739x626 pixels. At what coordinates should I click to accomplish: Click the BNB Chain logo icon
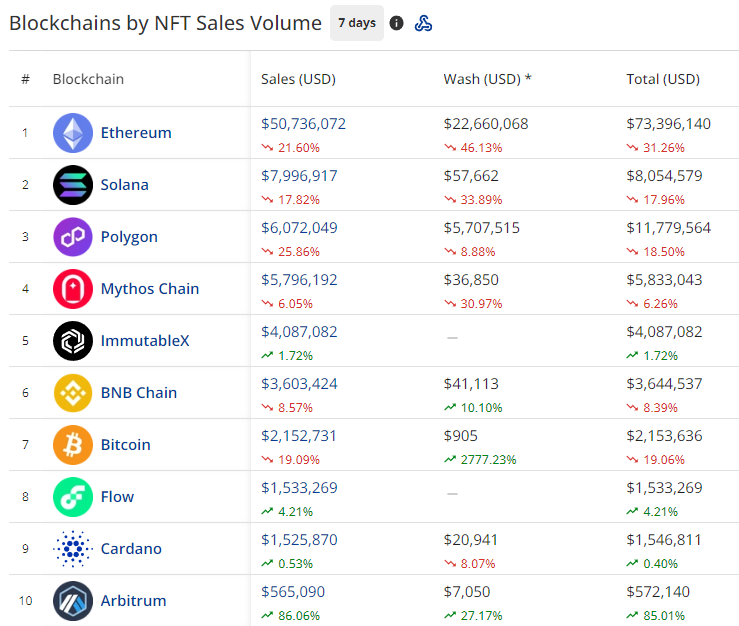click(x=73, y=393)
